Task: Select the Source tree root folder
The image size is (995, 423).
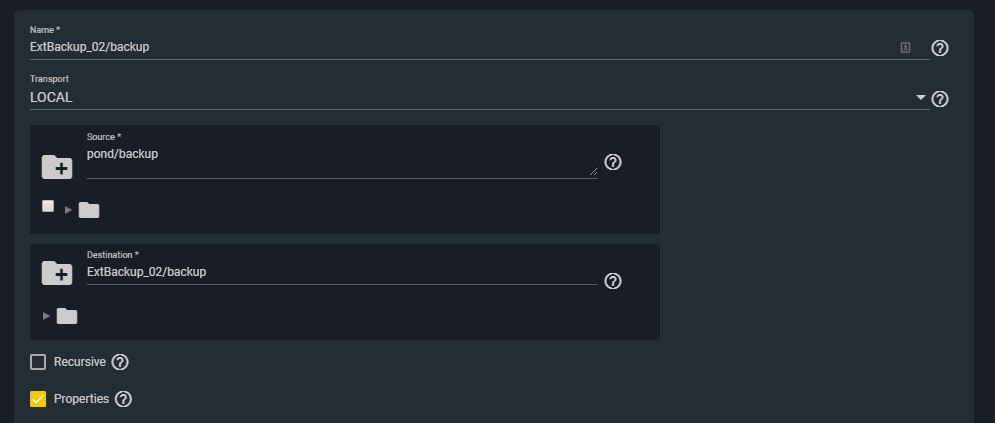Action: [x=89, y=210]
